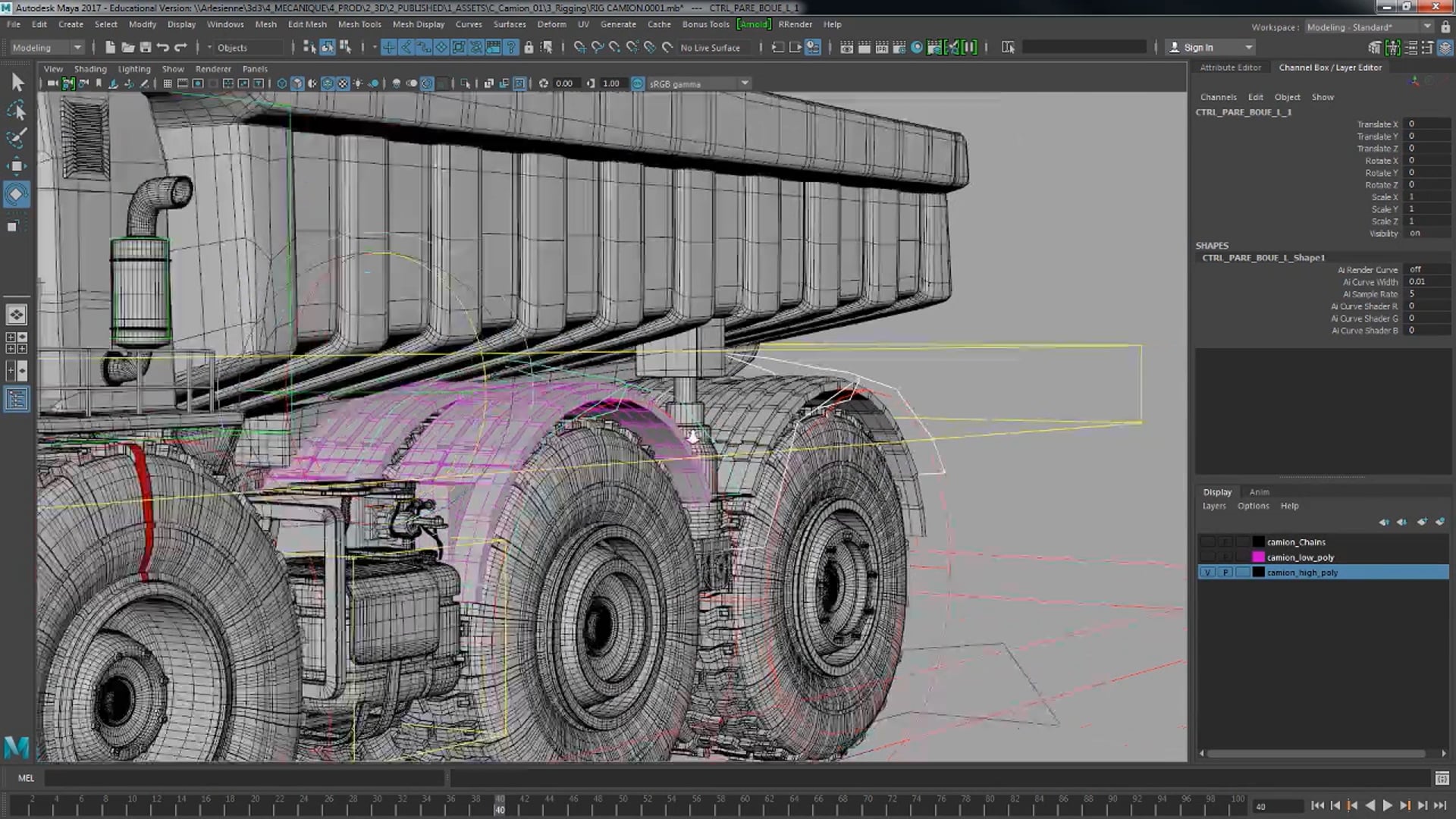Click the magenta camion_low_poly color swatch

(1258, 557)
